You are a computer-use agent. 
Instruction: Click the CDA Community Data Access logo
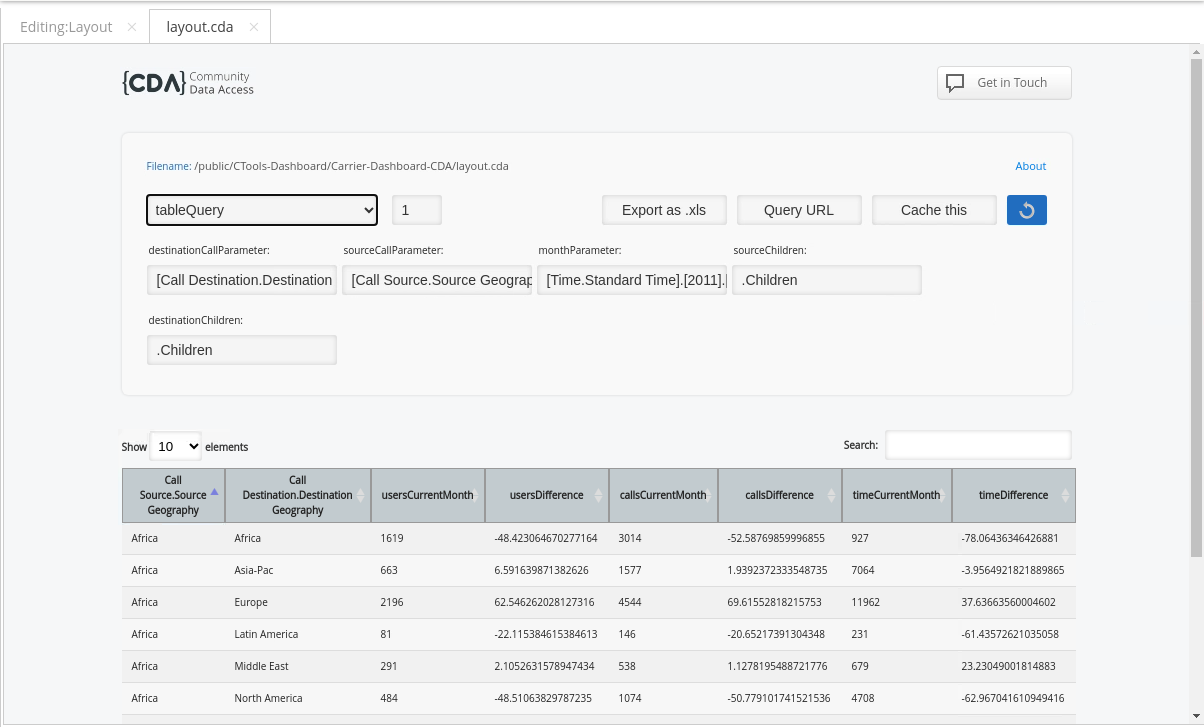188,83
